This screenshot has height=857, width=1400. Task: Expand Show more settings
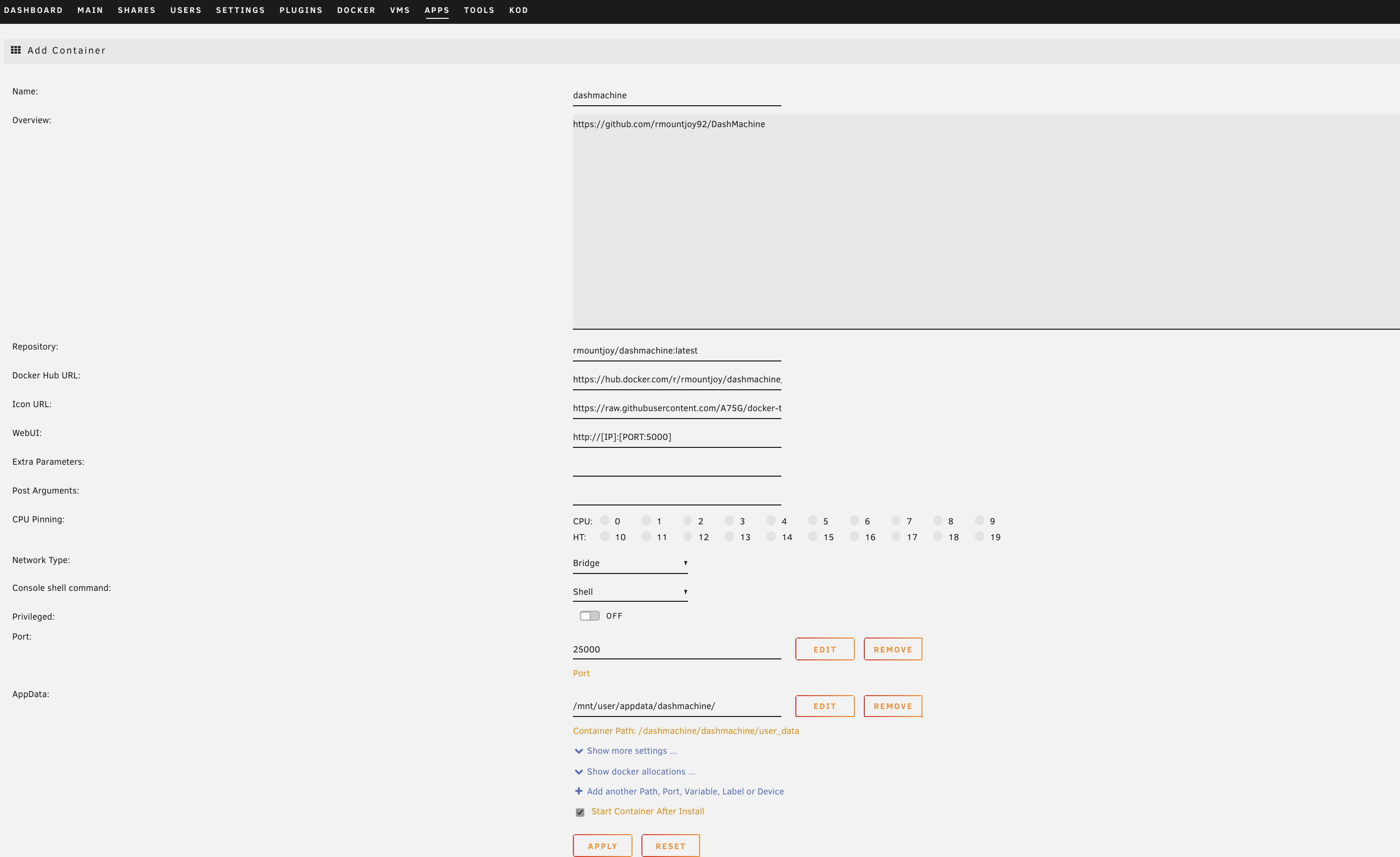(x=631, y=751)
